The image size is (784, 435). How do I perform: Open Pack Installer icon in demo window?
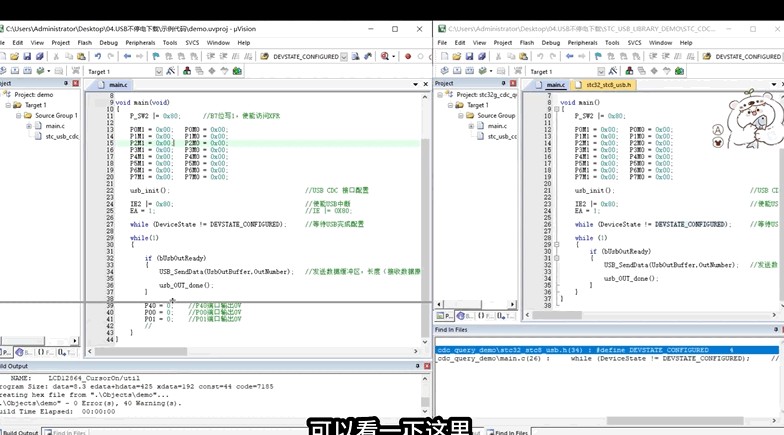[x=237, y=71]
